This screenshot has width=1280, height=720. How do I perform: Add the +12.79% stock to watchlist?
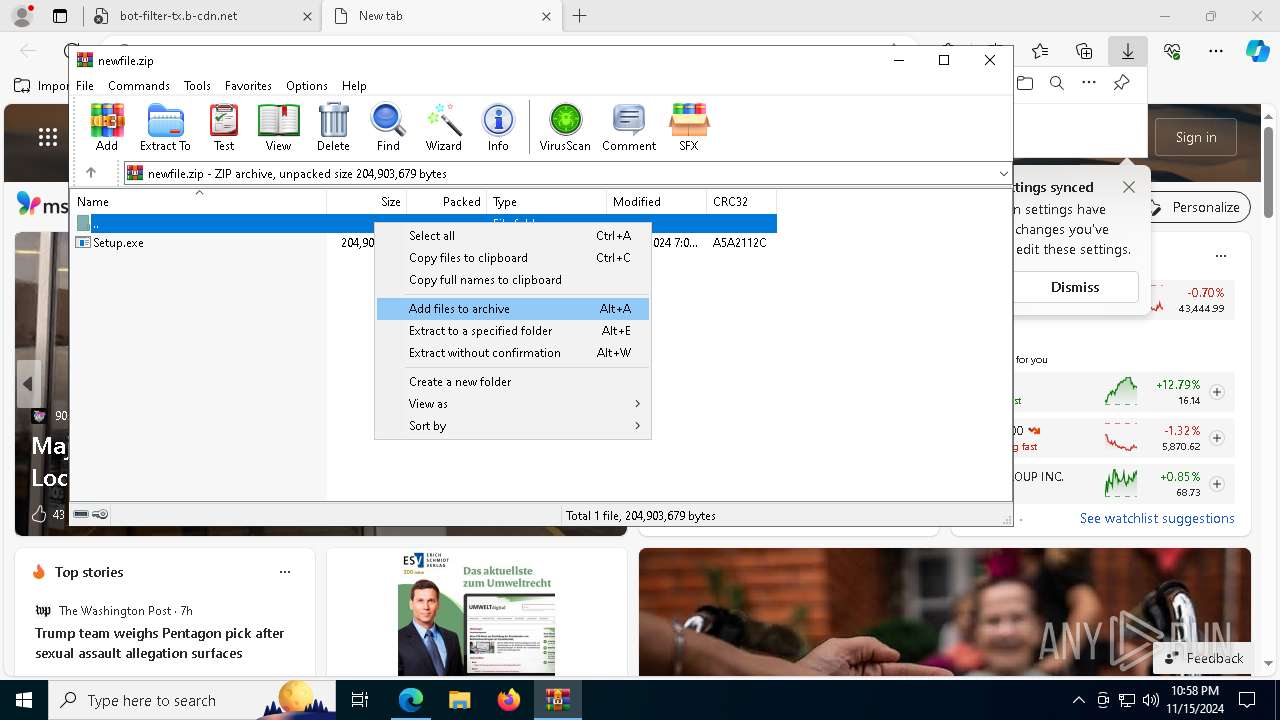pos(1217,392)
